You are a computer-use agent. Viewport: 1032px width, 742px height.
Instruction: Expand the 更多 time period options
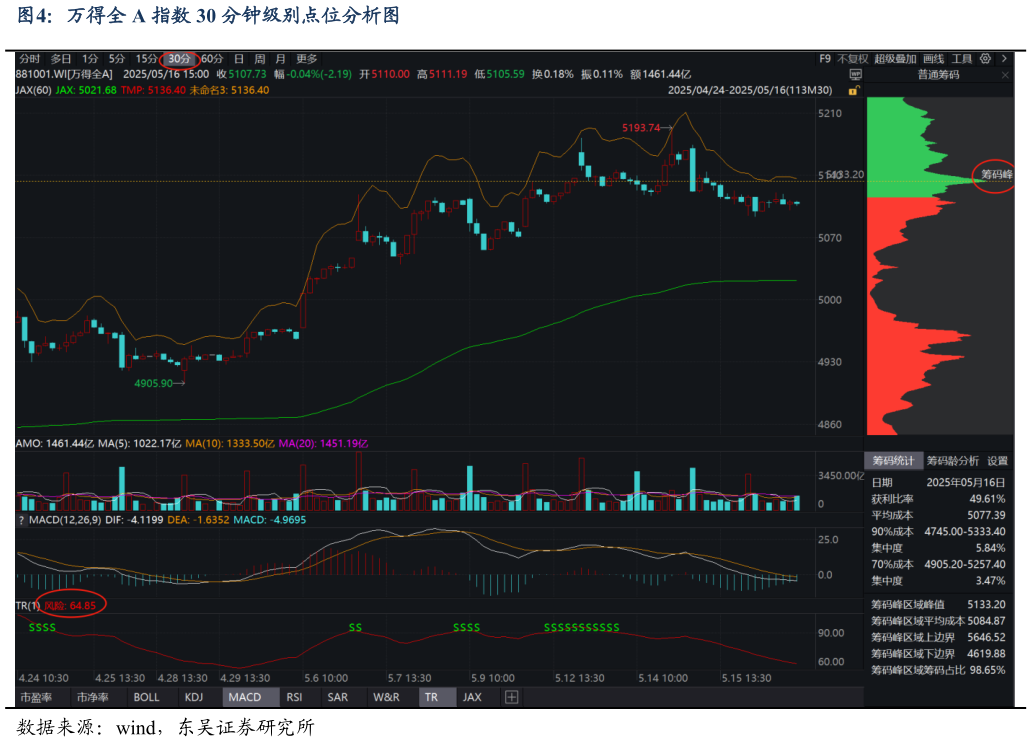pos(306,59)
